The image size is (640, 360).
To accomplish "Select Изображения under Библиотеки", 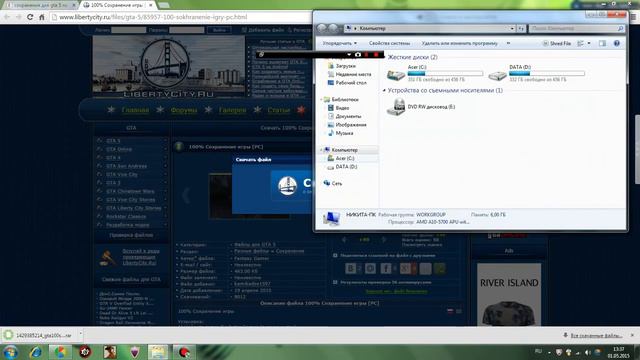I will coord(351,125).
